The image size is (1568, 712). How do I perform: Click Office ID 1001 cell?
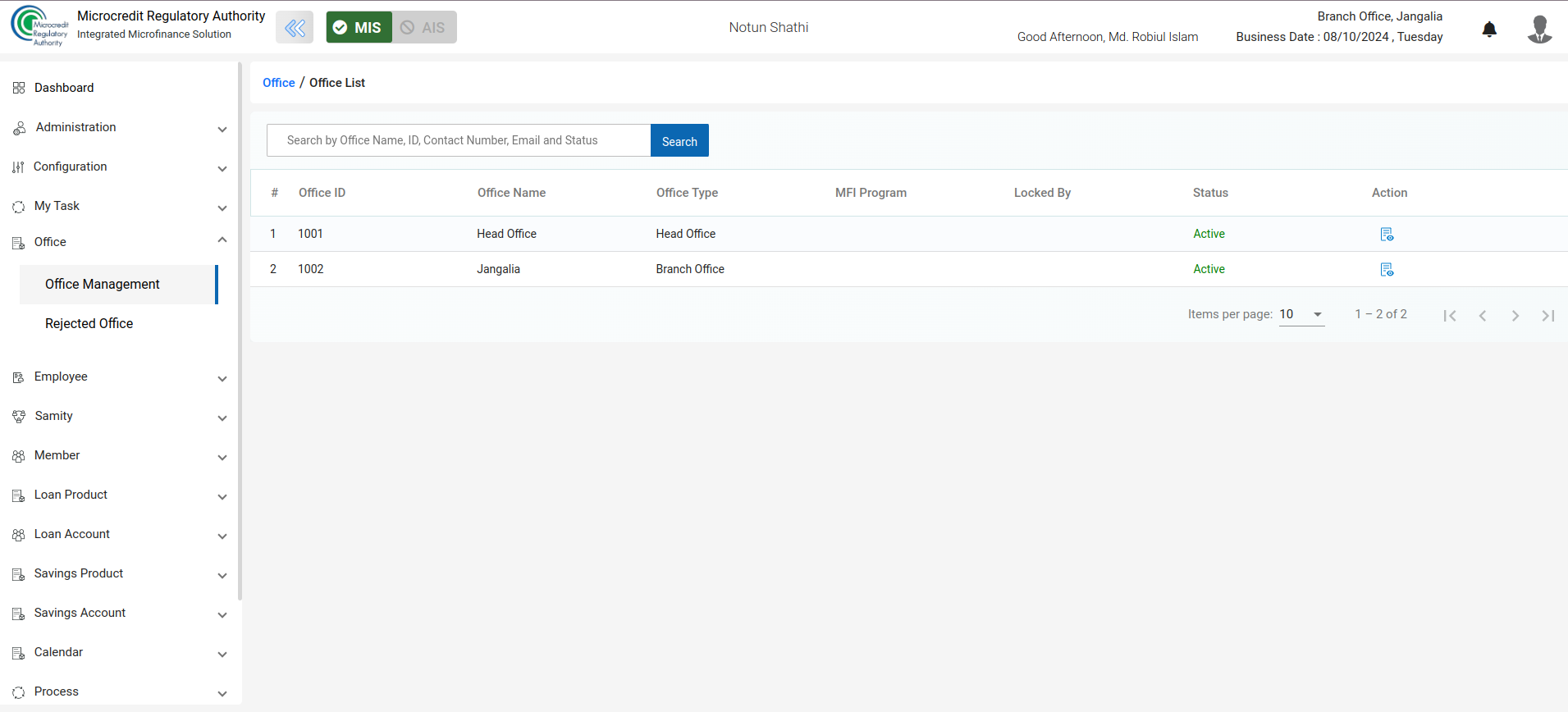[x=310, y=234]
